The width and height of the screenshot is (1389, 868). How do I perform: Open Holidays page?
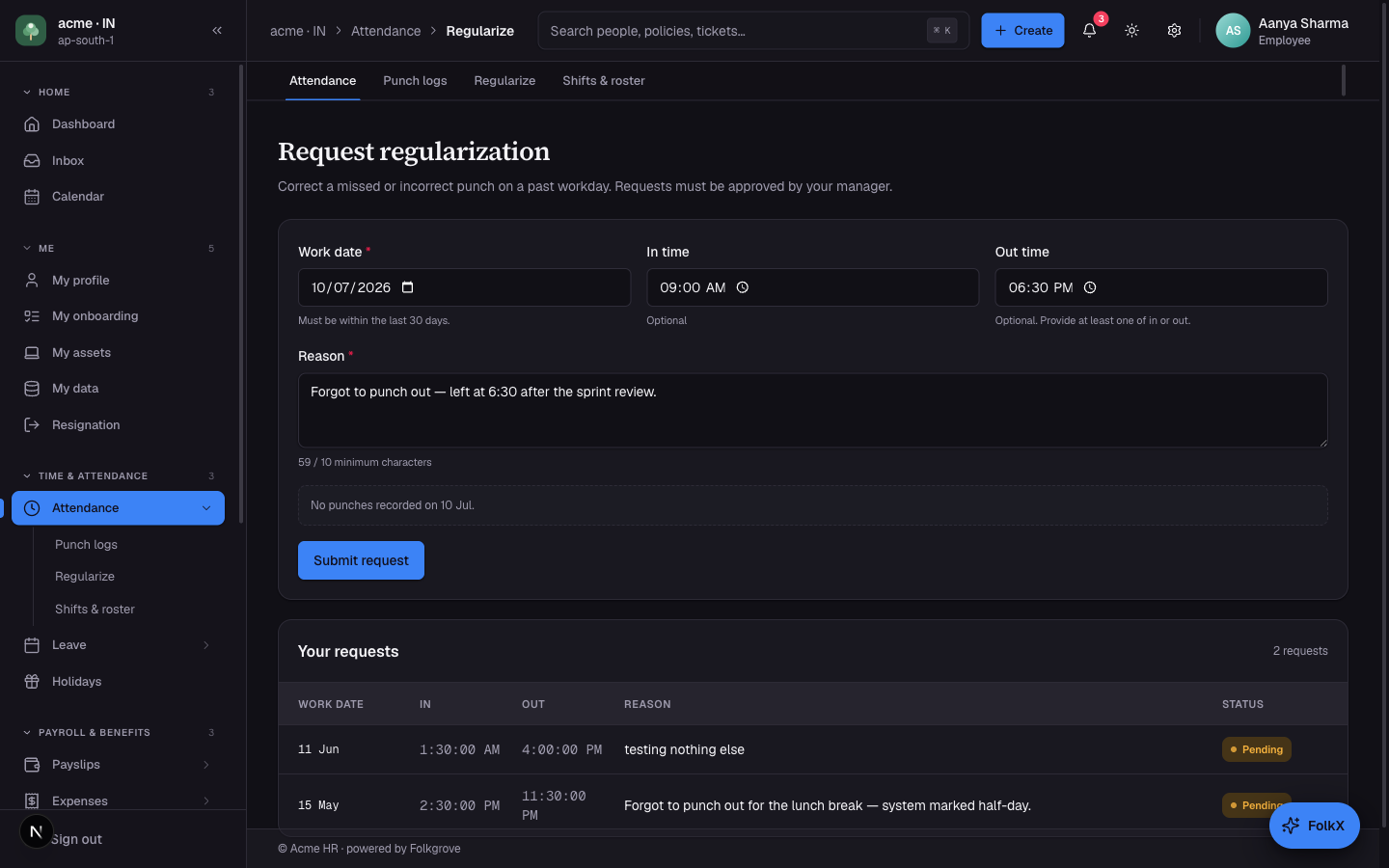tap(118, 682)
